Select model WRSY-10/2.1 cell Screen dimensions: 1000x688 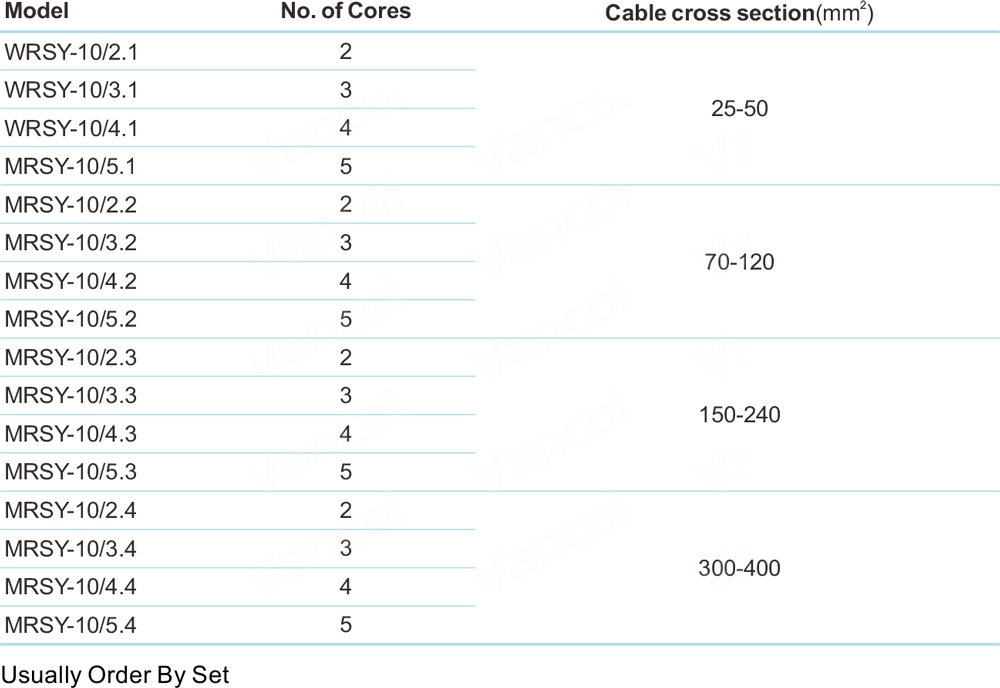point(71,52)
